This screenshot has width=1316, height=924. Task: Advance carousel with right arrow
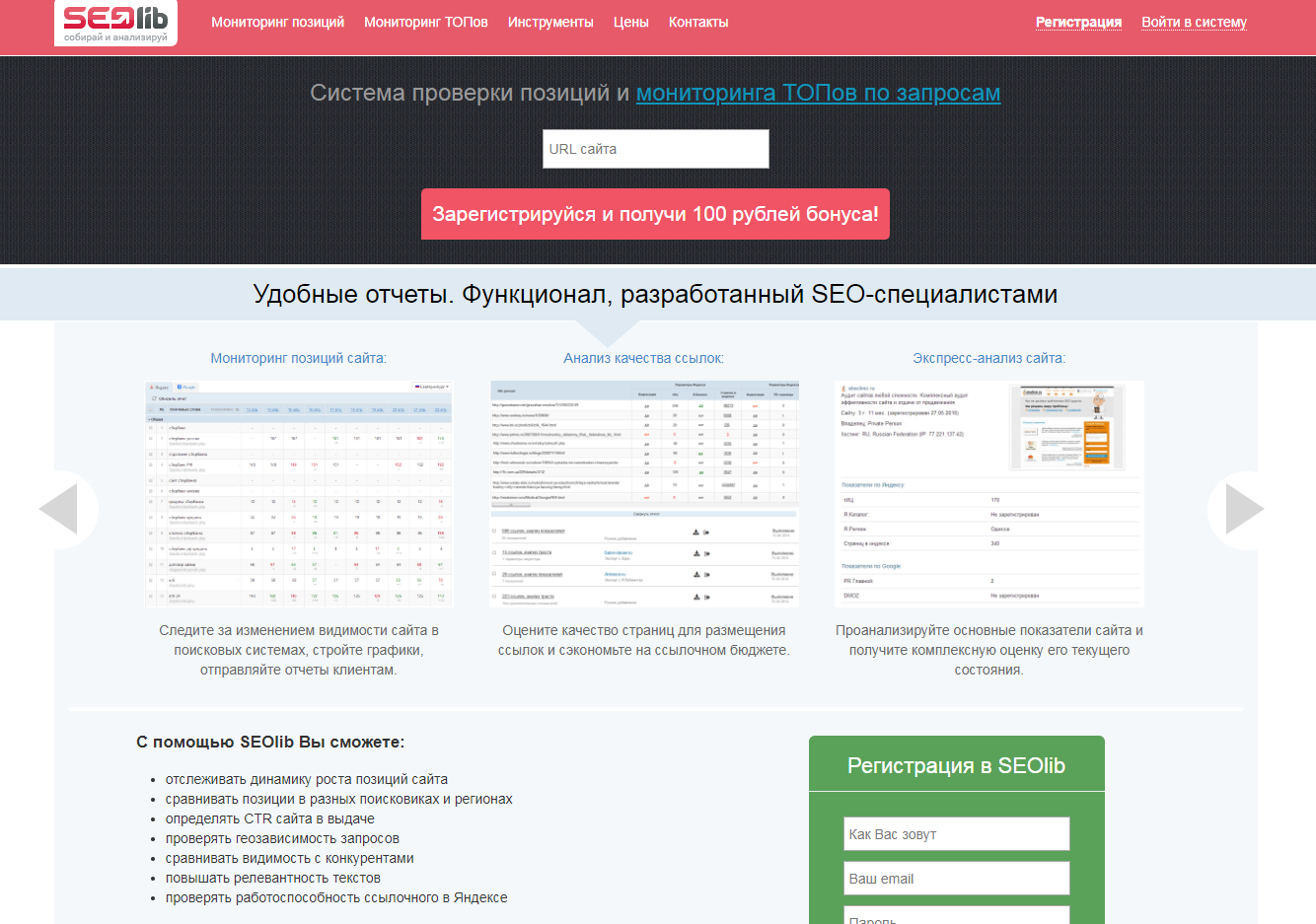click(1243, 509)
